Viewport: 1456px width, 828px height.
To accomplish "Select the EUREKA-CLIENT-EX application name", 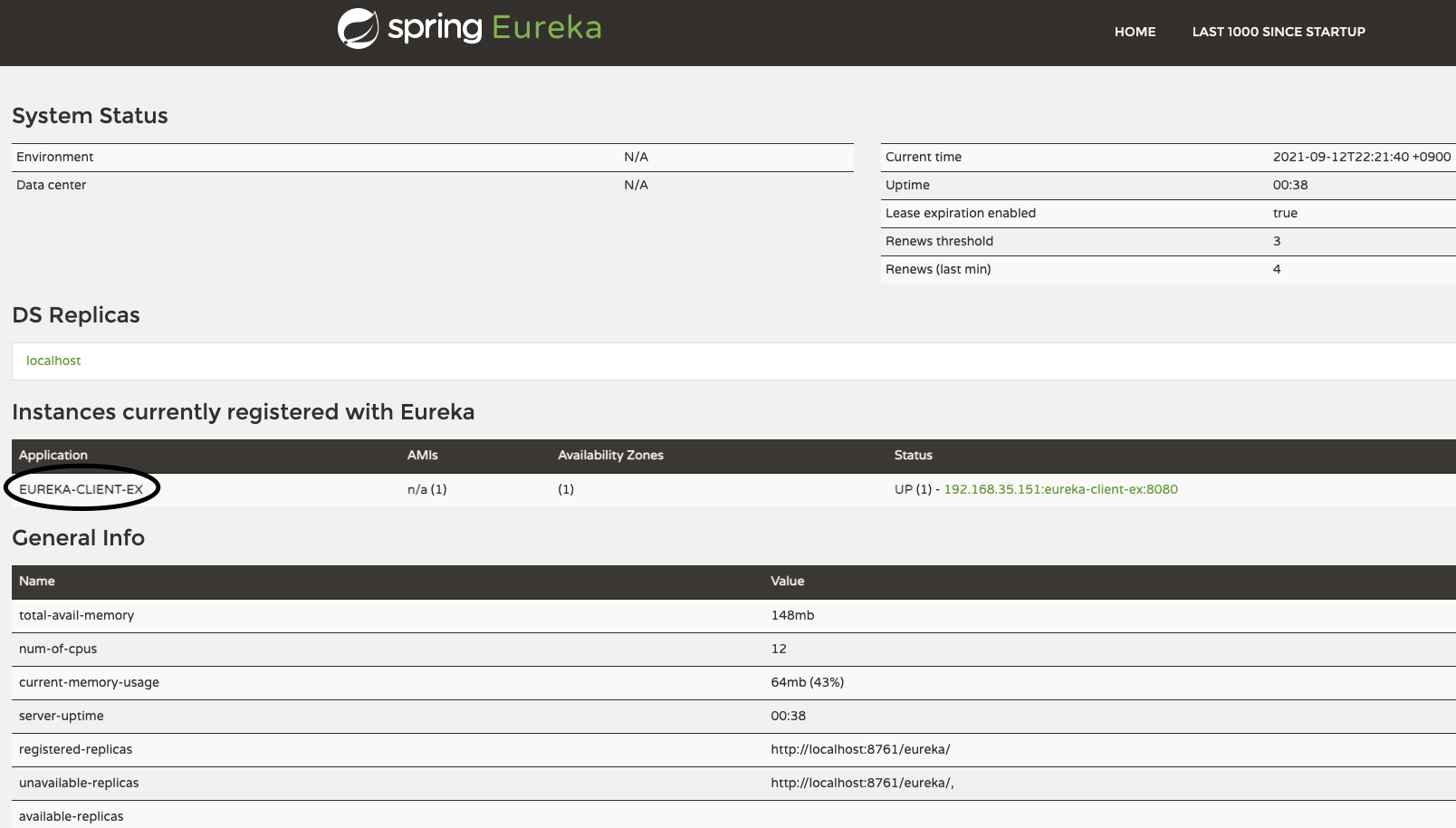I will pyautogui.click(x=81, y=489).
